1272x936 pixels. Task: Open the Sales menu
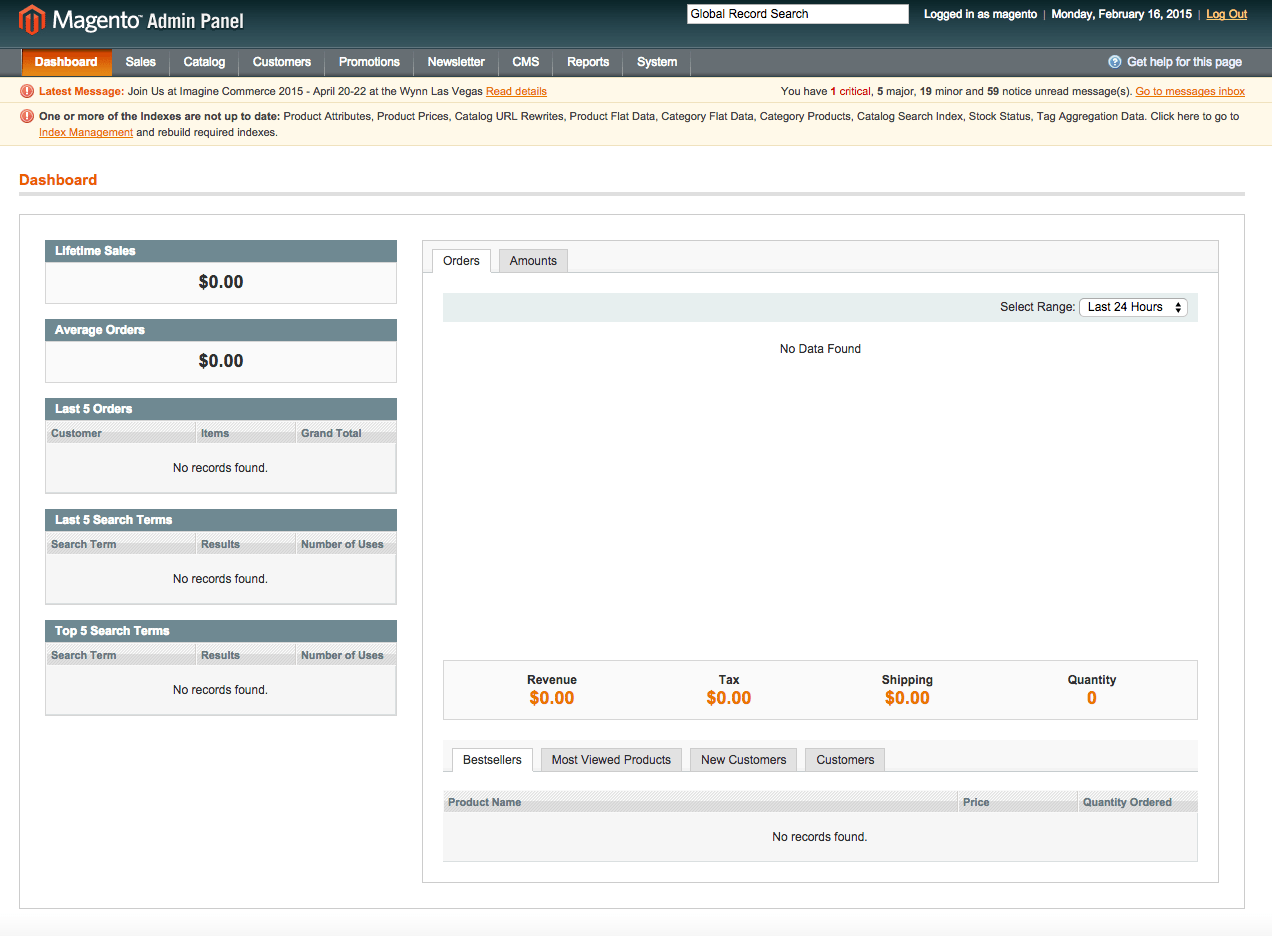(141, 62)
